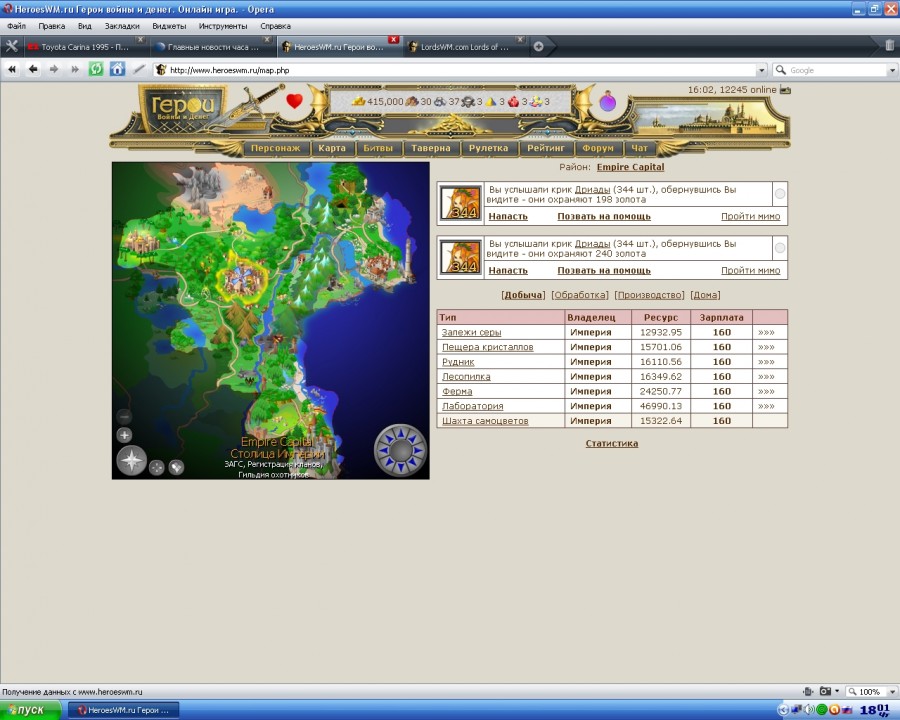Open the Персонаж game menu
The width and height of the screenshot is (900, 720).
[x=276, y=148]
